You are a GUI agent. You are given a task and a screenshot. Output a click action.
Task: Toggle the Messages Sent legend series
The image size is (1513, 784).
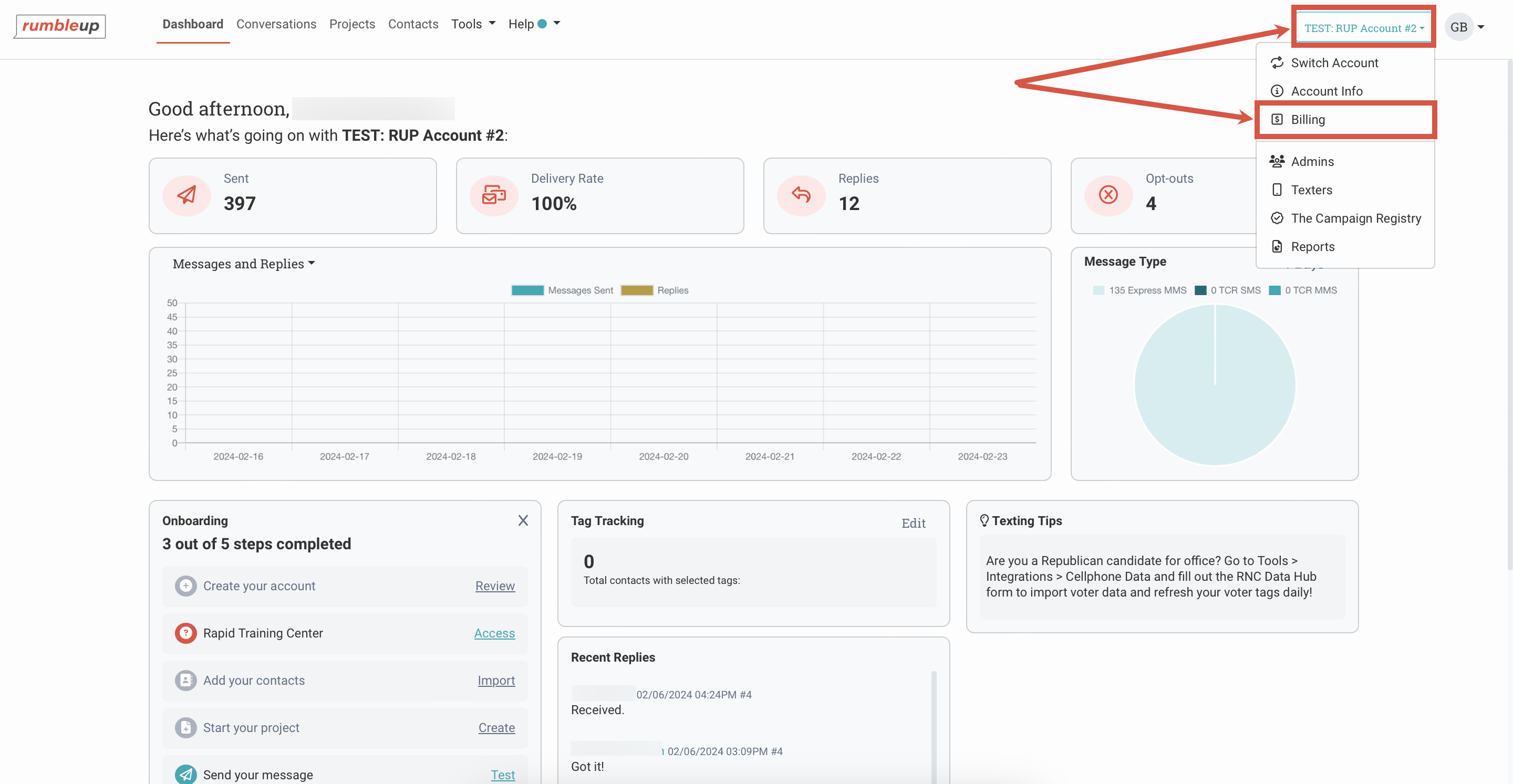[562, 290]
